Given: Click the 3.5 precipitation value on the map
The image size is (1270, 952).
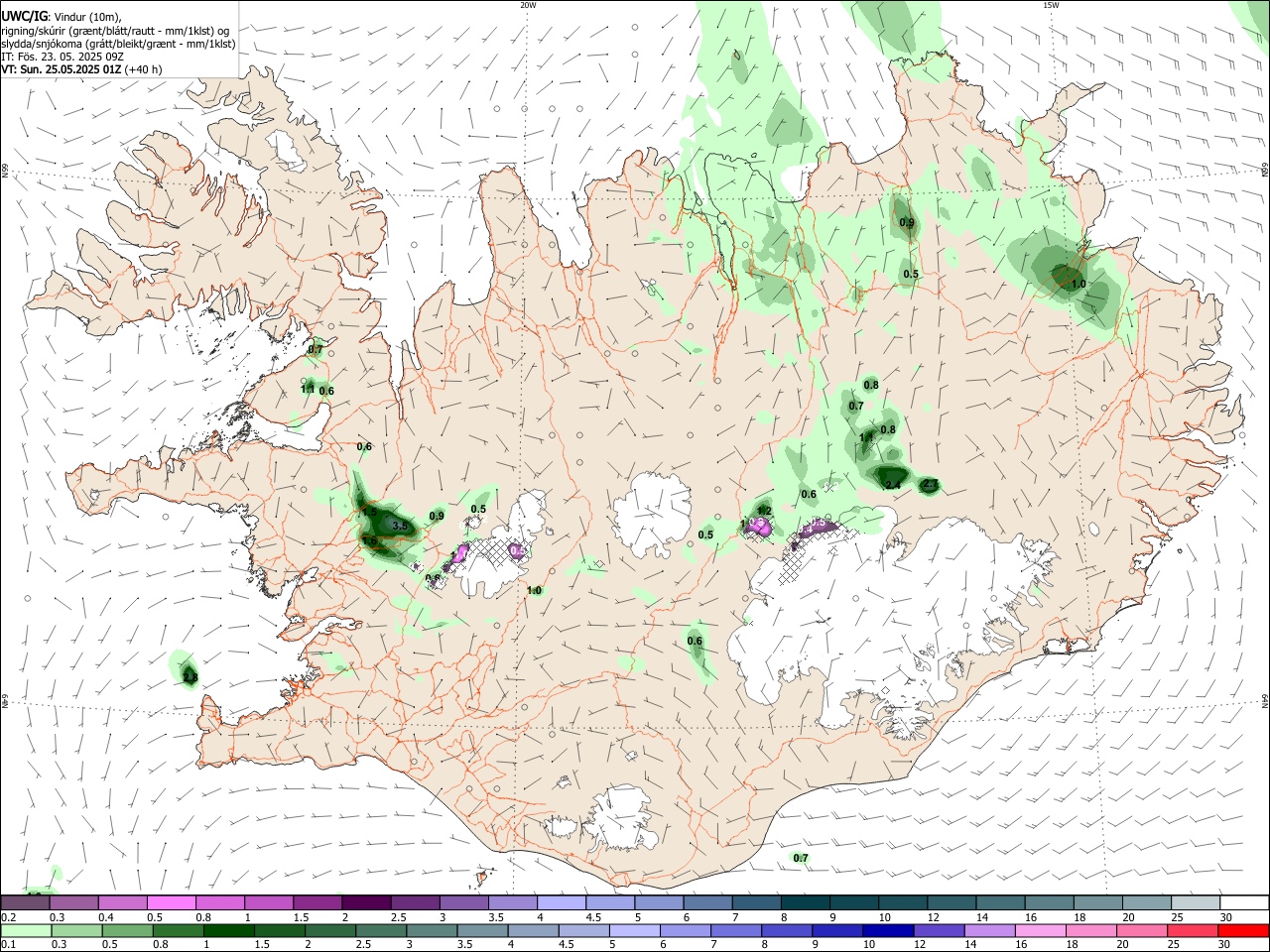Looking at the screenshot, I should 401,526.
